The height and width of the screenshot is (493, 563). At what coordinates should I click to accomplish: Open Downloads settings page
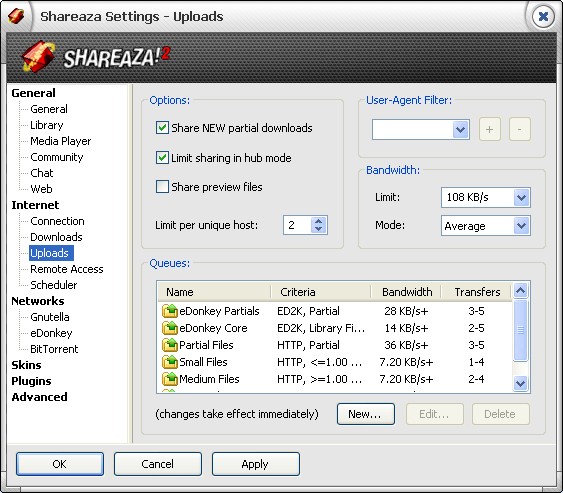[56, 237]
